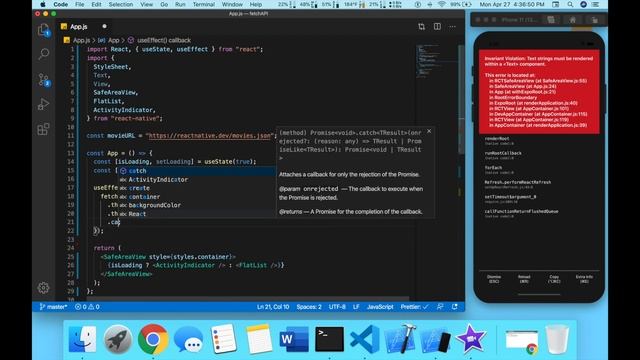640x360 pixels.
Task: Select the backgroundColor autocomplete suggestion
Action: pyautogui.click(x=197, y=205)
